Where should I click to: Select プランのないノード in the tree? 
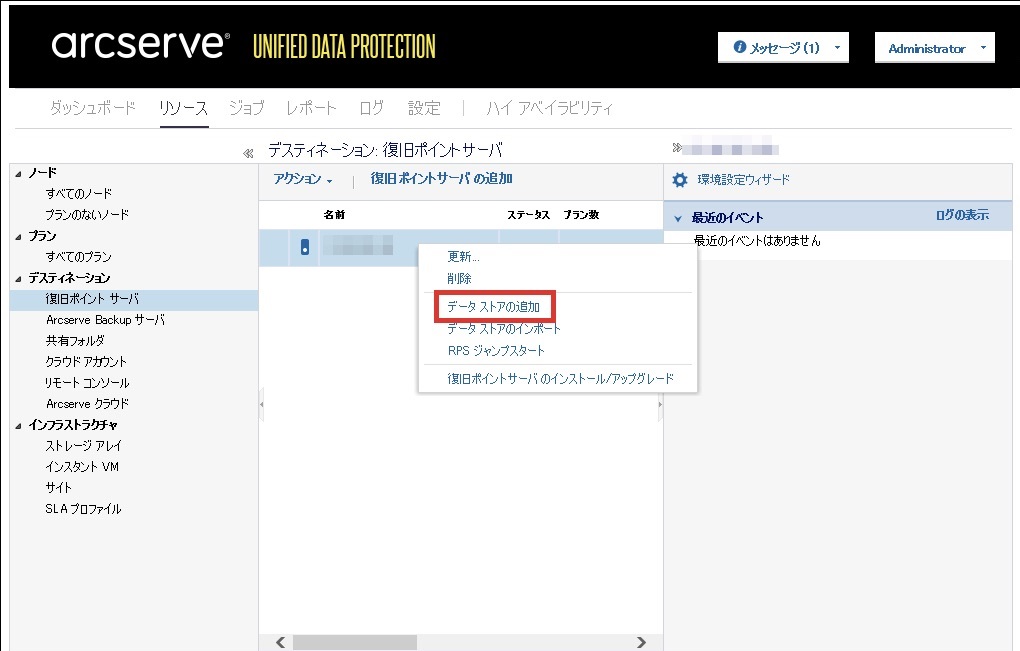87,215
